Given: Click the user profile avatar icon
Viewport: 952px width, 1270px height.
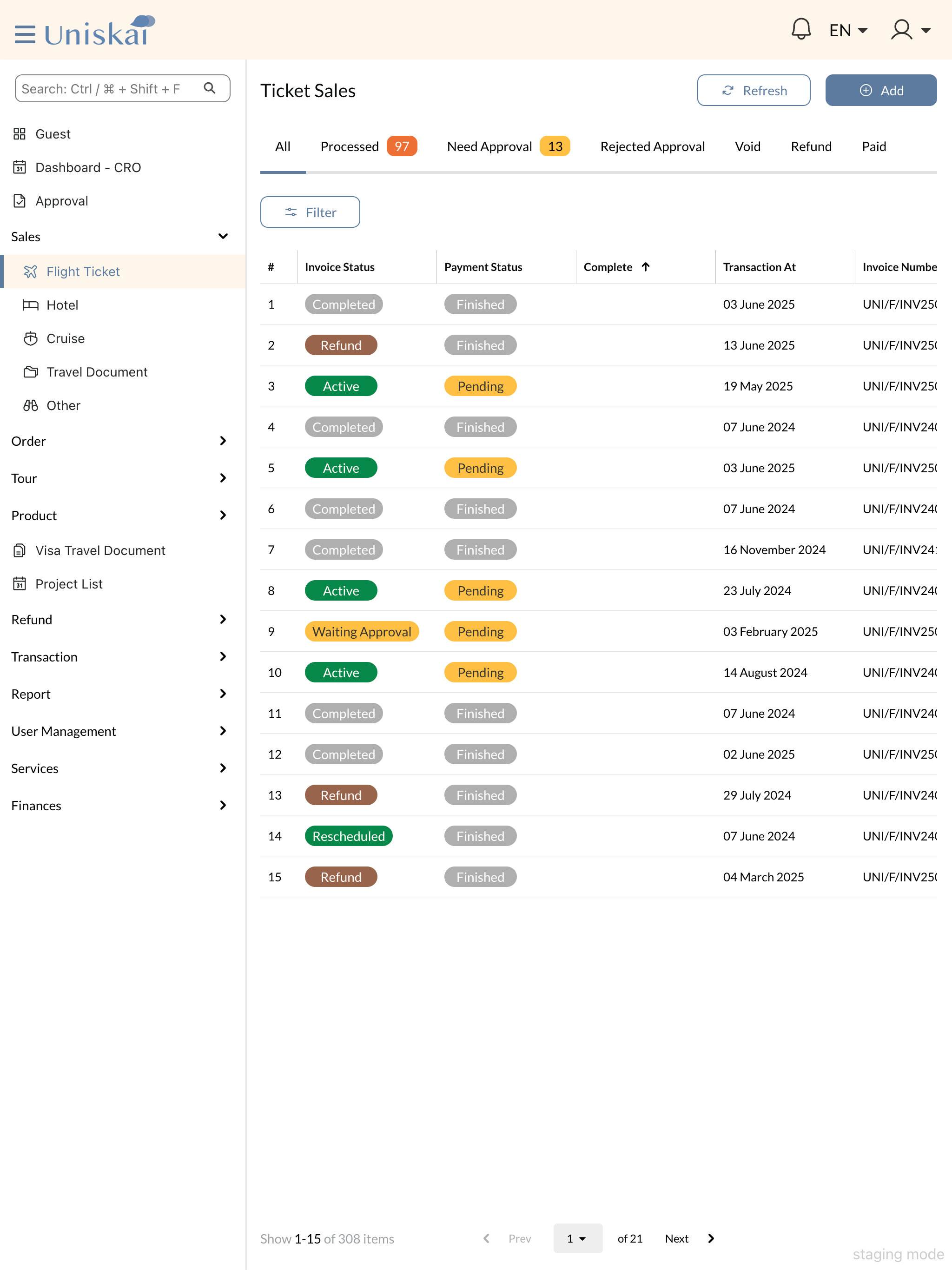Looking at the screenshot, I should [x=901, y=29].
